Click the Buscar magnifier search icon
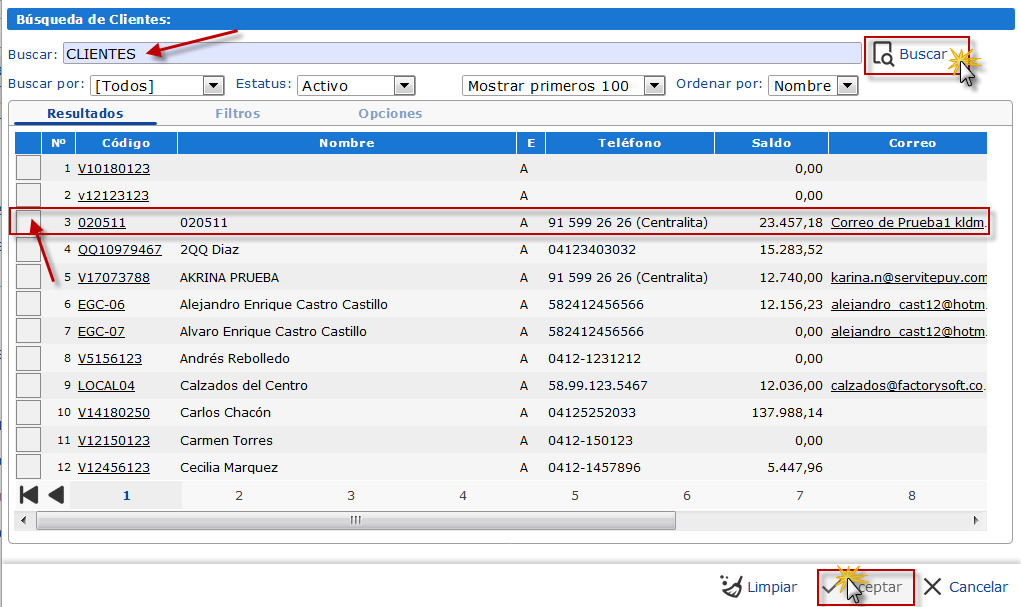1021x607 pixels. (883, 55)
